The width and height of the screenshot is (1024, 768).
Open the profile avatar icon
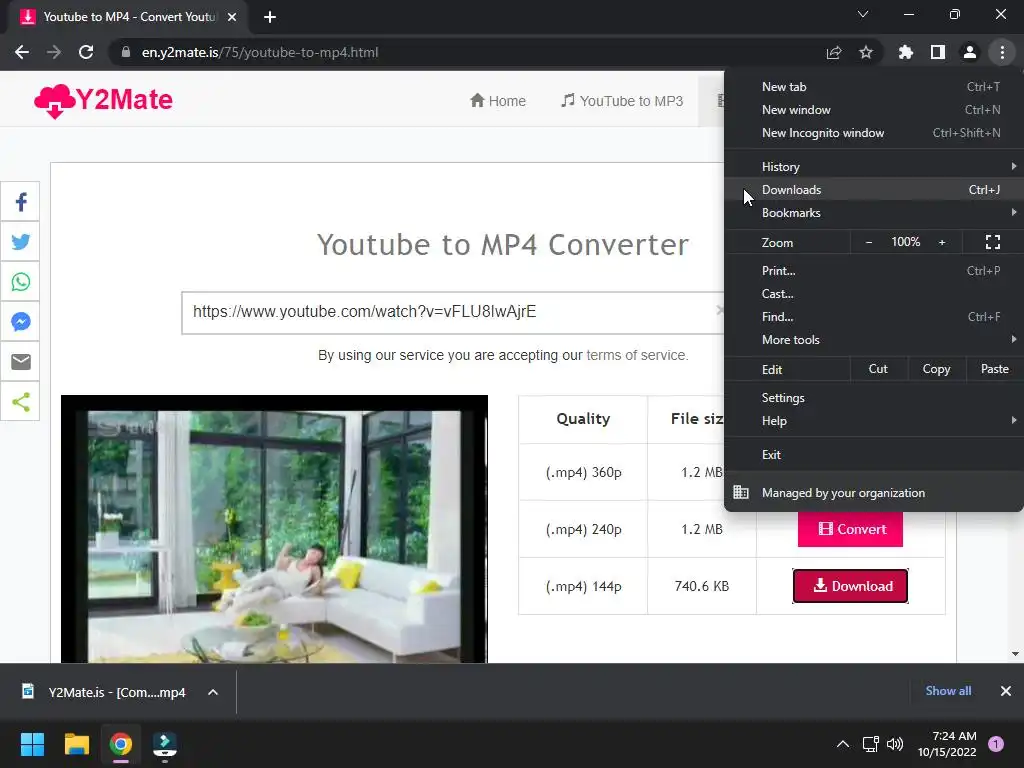(x=970, y=52)
